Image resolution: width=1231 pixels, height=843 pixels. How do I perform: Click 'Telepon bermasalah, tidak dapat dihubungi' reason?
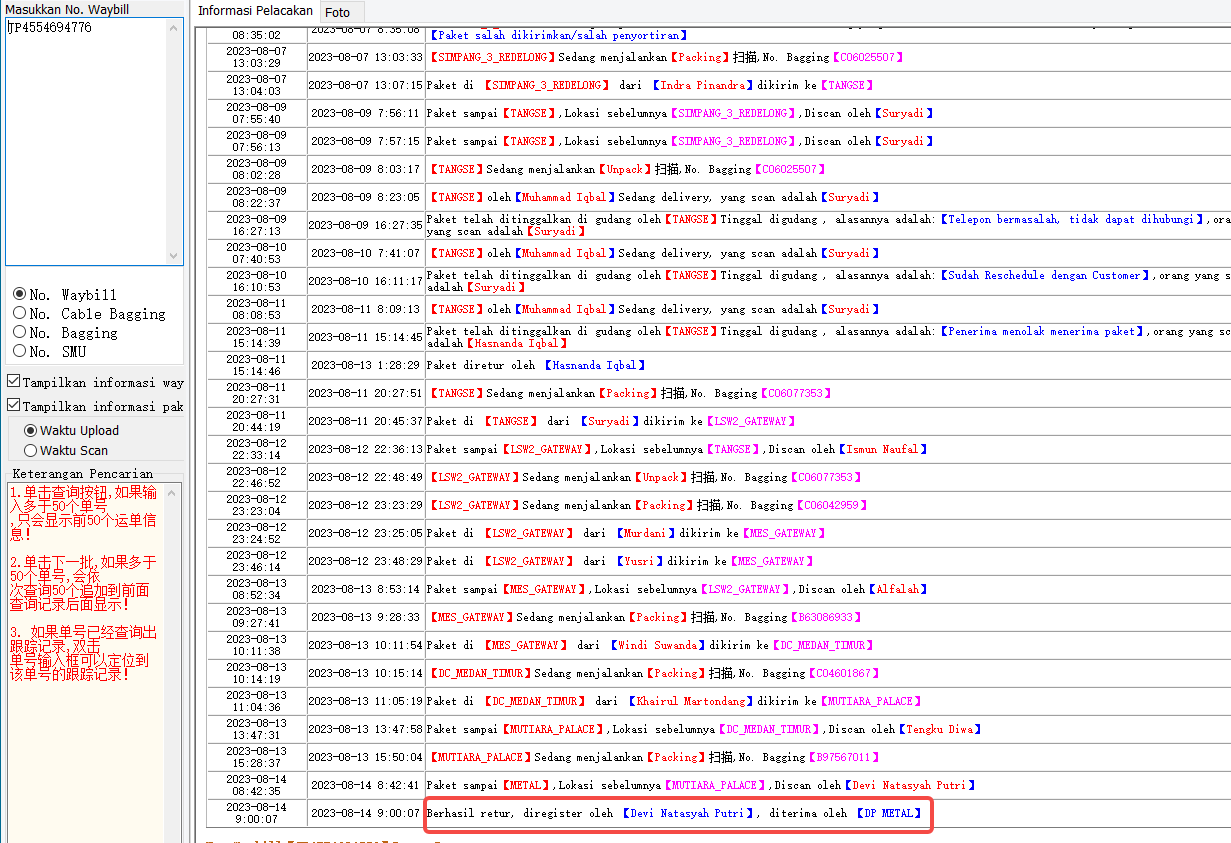(x=1072, y=219)
